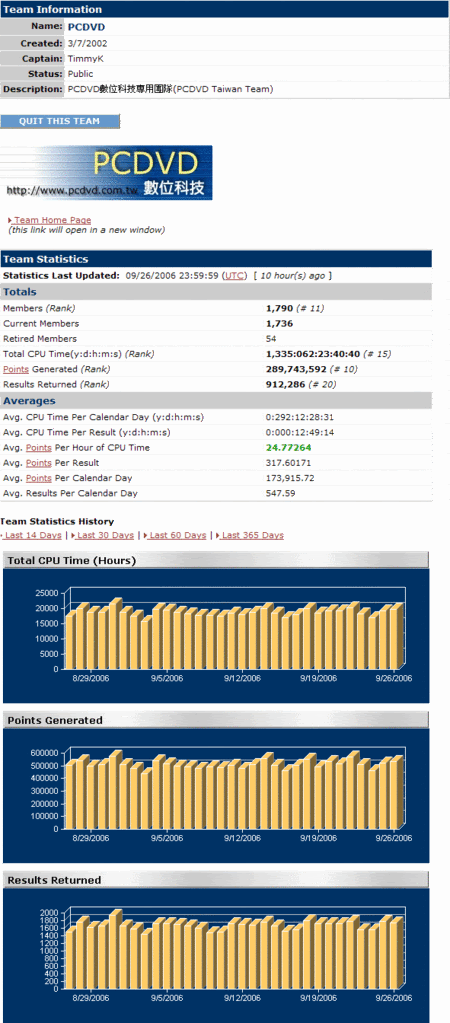
Task: Open the UTC link beside last updated
Action: 234,276
